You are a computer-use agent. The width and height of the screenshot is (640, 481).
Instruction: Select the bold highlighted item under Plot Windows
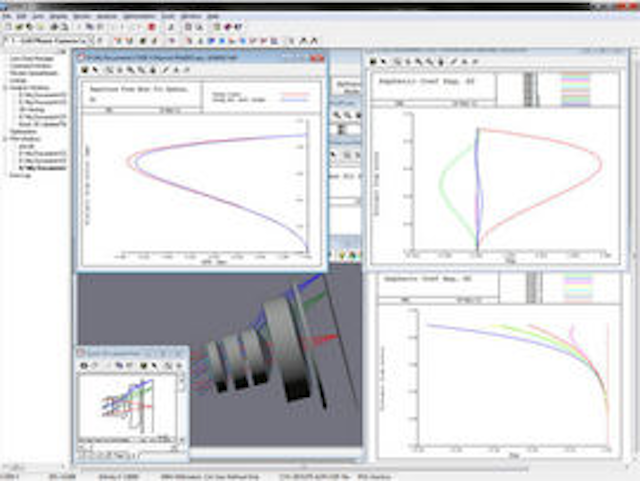click(x=42, y=168)
